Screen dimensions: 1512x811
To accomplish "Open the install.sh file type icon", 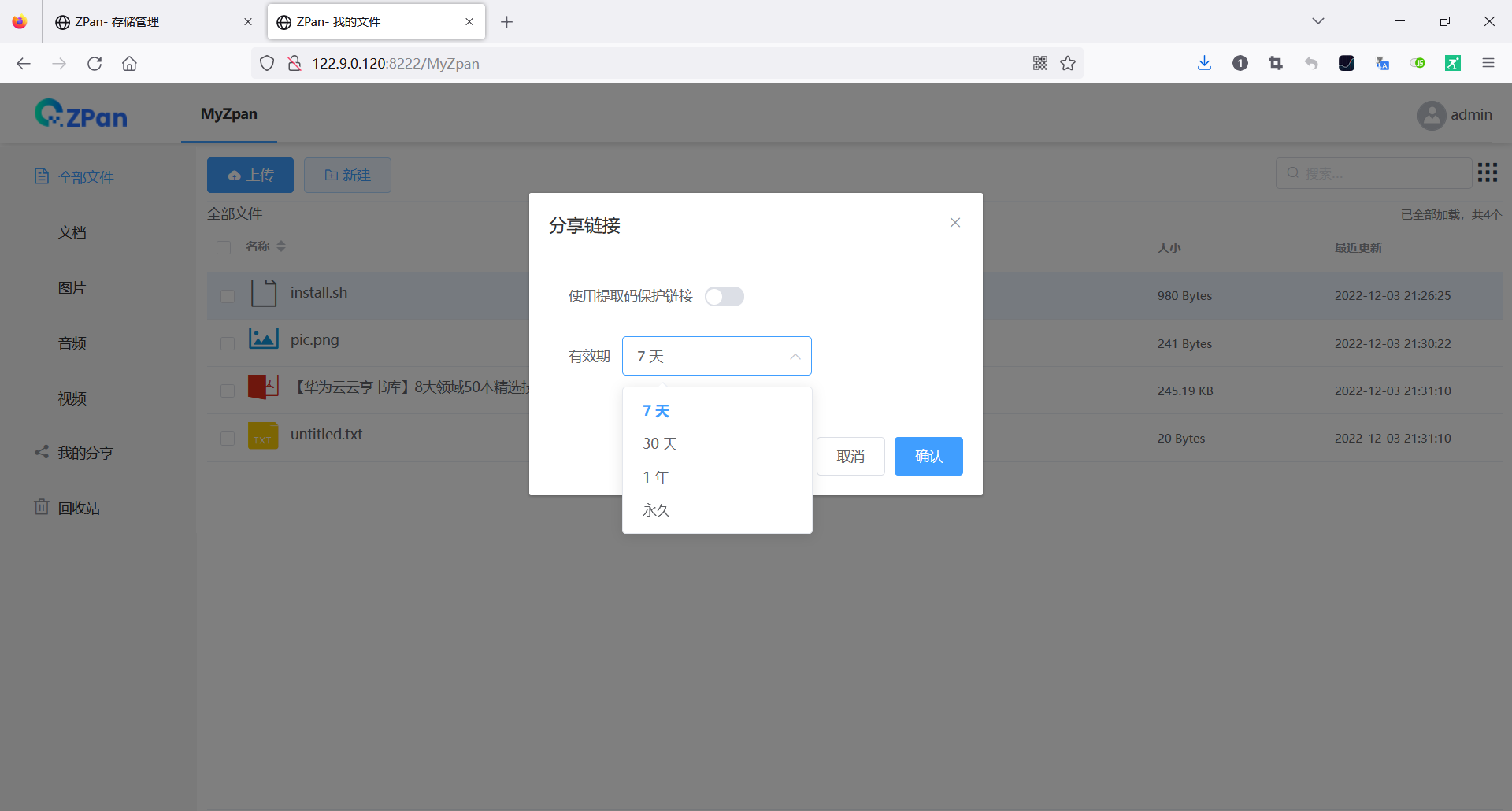I will click(x=263, y=292).
